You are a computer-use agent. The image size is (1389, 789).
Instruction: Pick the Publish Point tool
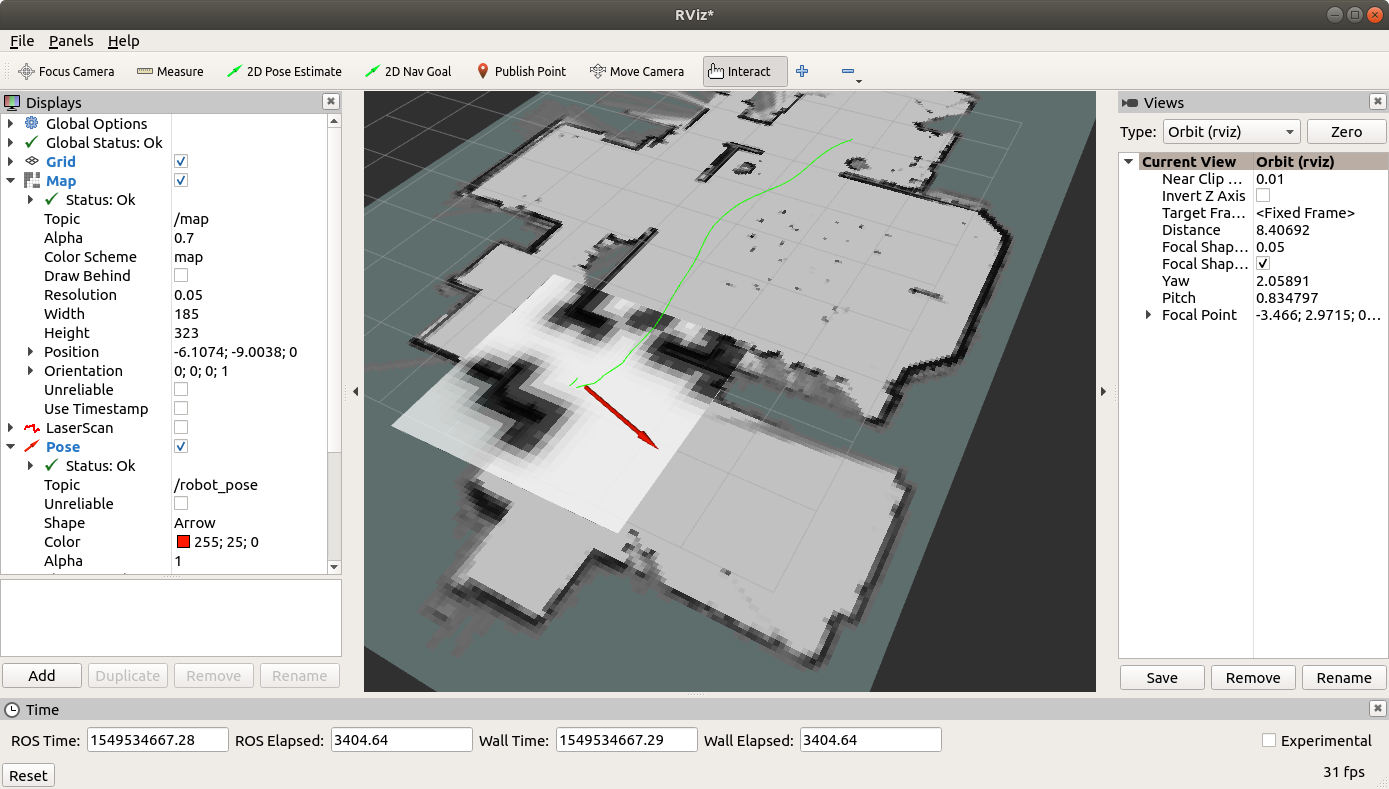pos(521,71)
